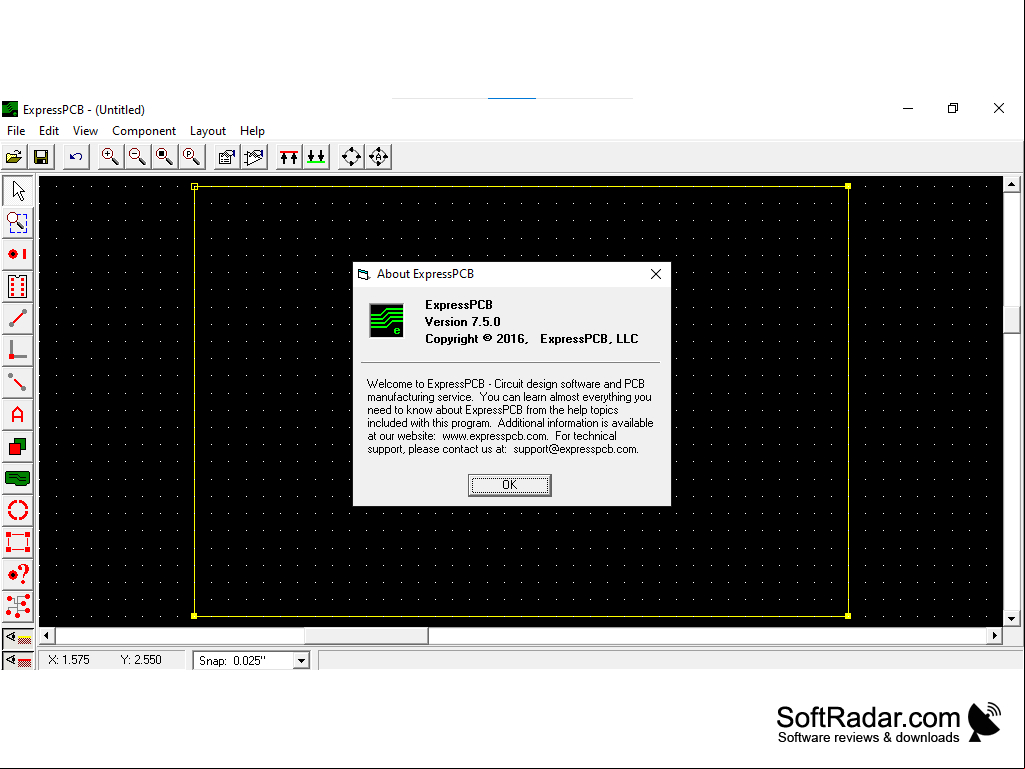The image size is (1025, 769).
Task: Minimize the ExpressPCB window
Action: point(908,109)
